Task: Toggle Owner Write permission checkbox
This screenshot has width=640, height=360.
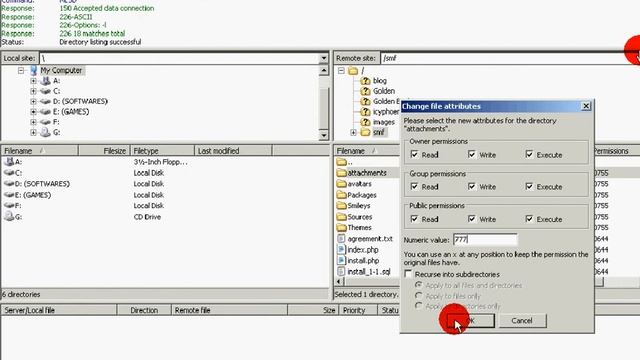Action: [472, 154]
